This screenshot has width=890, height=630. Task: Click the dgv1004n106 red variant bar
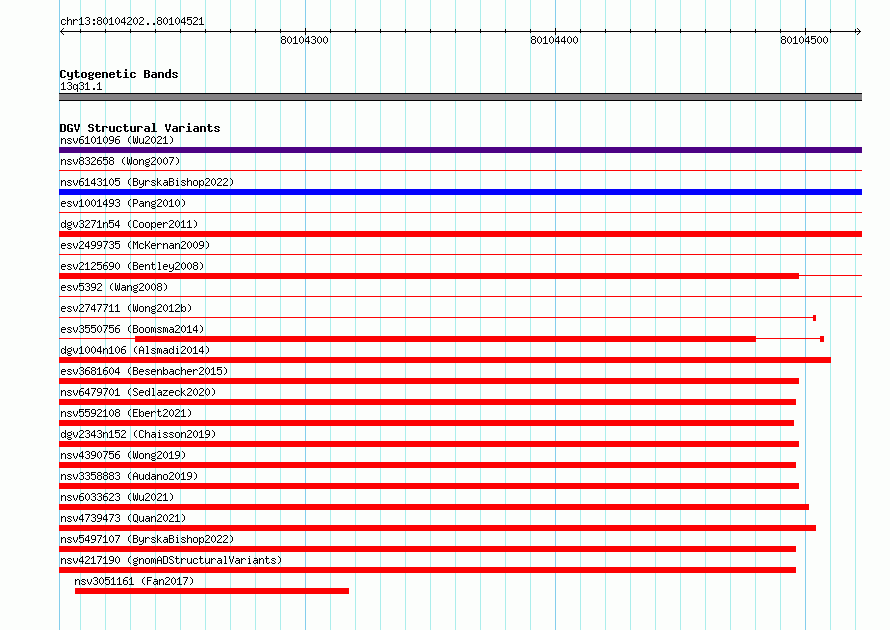tap(445, 360)
